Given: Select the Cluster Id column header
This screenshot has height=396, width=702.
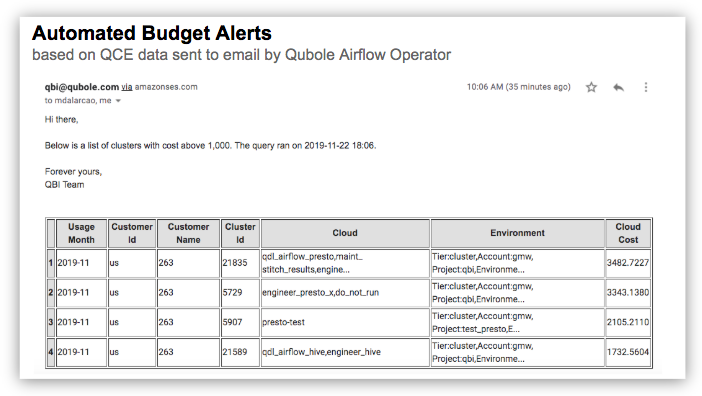Looking at the screenshot, I should (x=240, y=233).
